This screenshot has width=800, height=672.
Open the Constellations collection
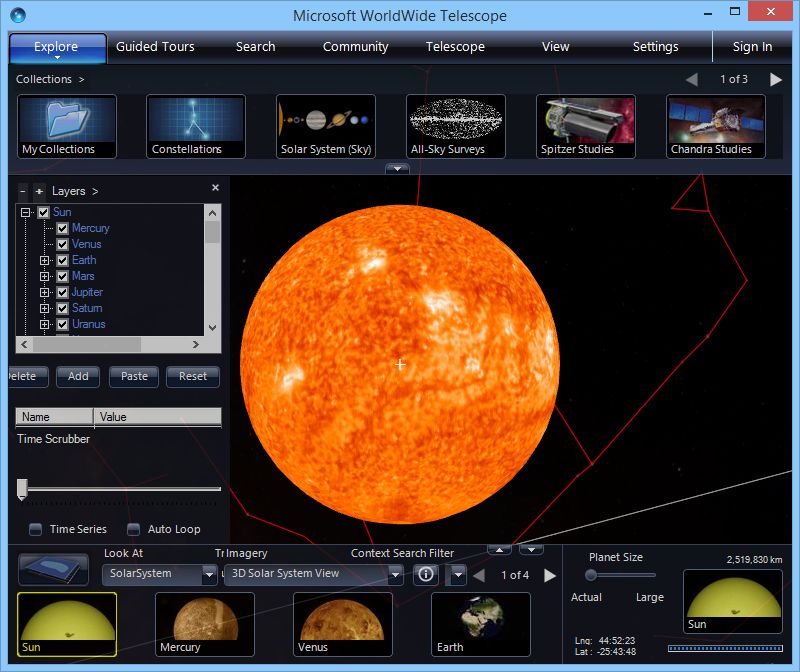(x=196, y=127)
